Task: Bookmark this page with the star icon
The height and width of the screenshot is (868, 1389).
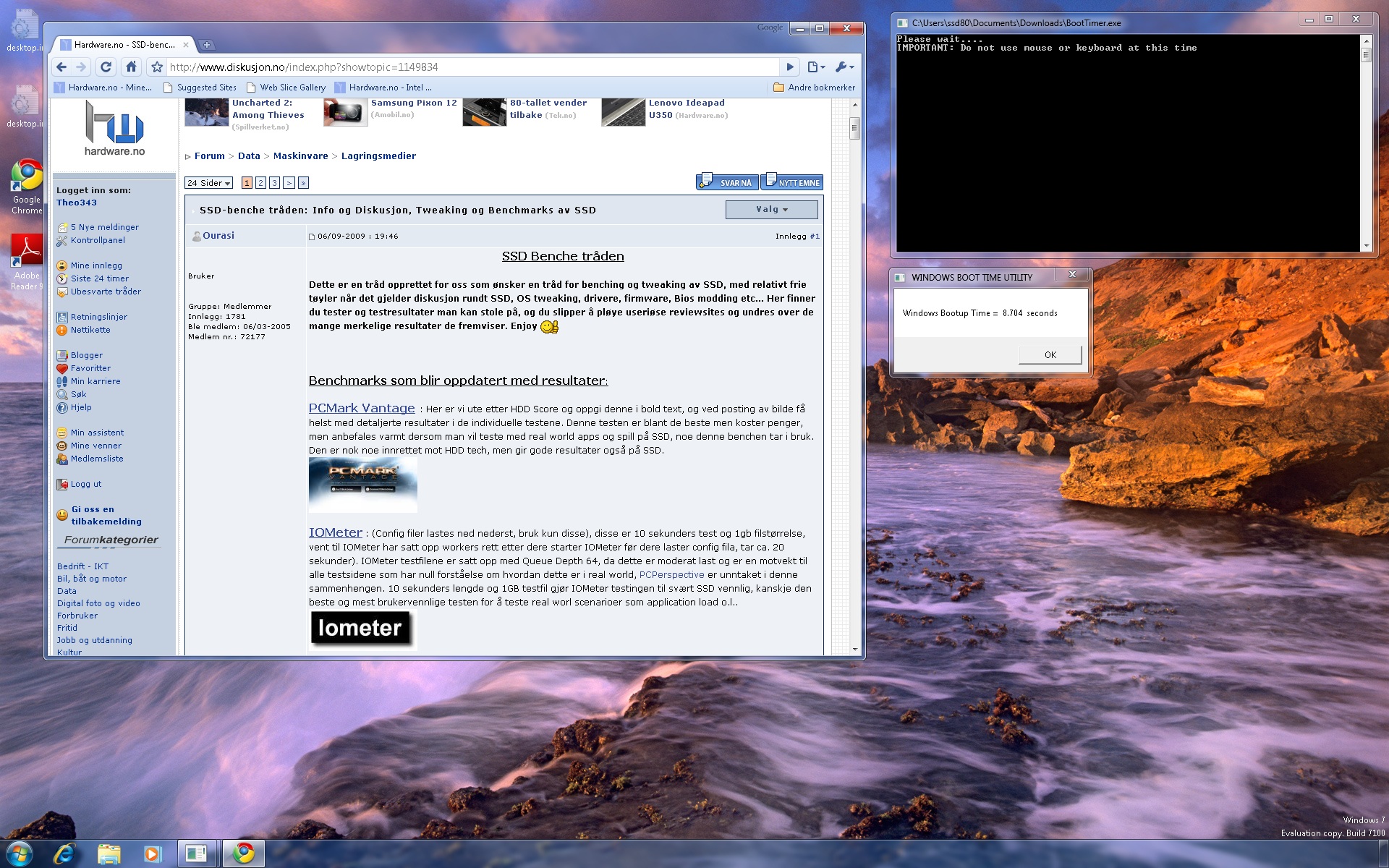Action: point(157,67)
